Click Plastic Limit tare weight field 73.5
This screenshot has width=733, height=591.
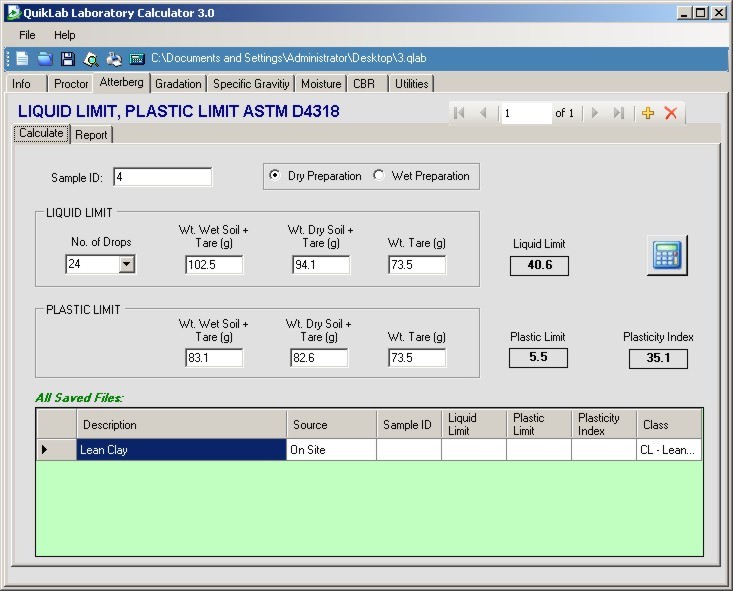click(417, 358)
